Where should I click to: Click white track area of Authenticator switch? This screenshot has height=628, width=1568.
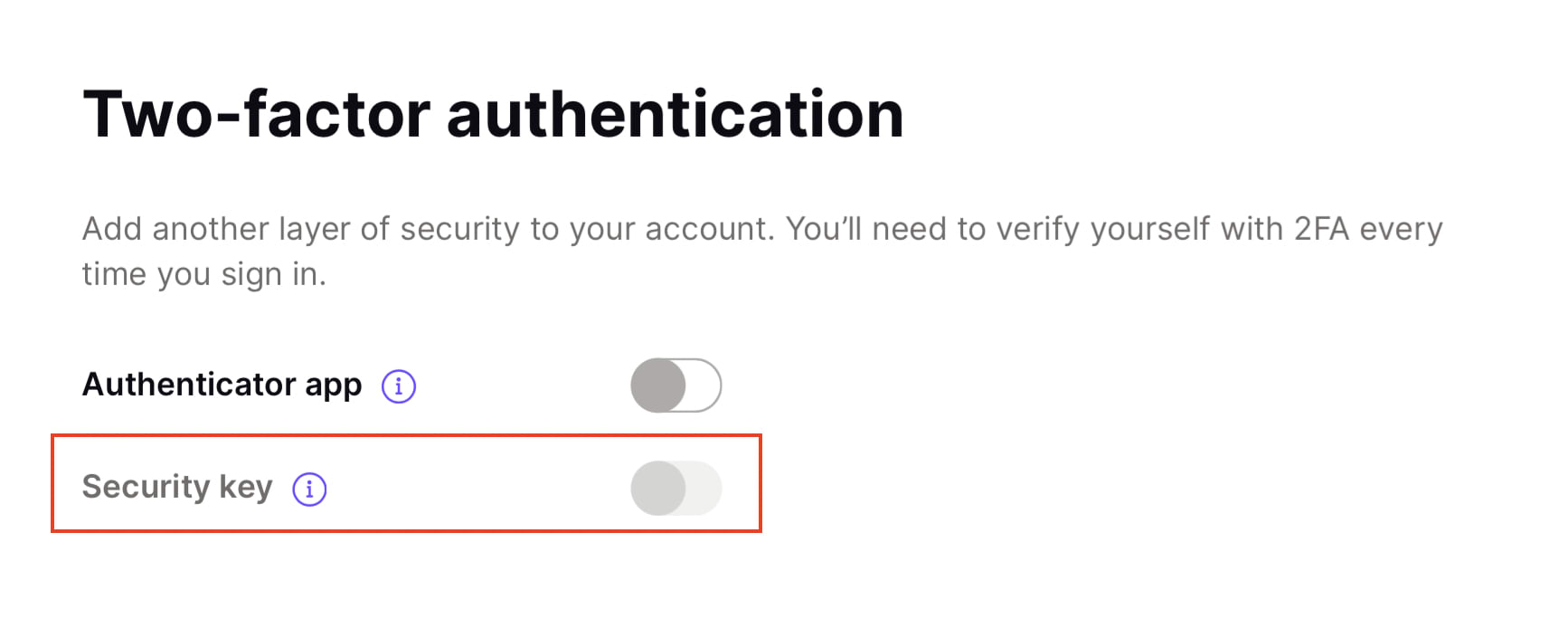tap(703, 385)
